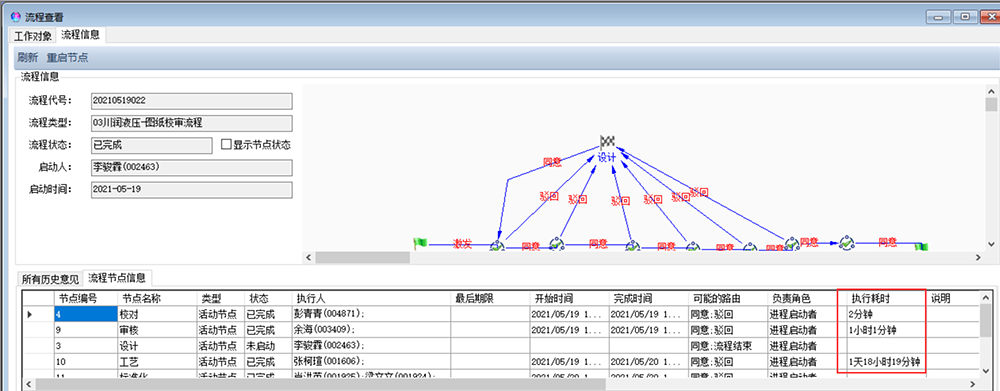1000x391 pixels.
Task: Select the 审核 row in node table
Action: (x=501, y=330)
